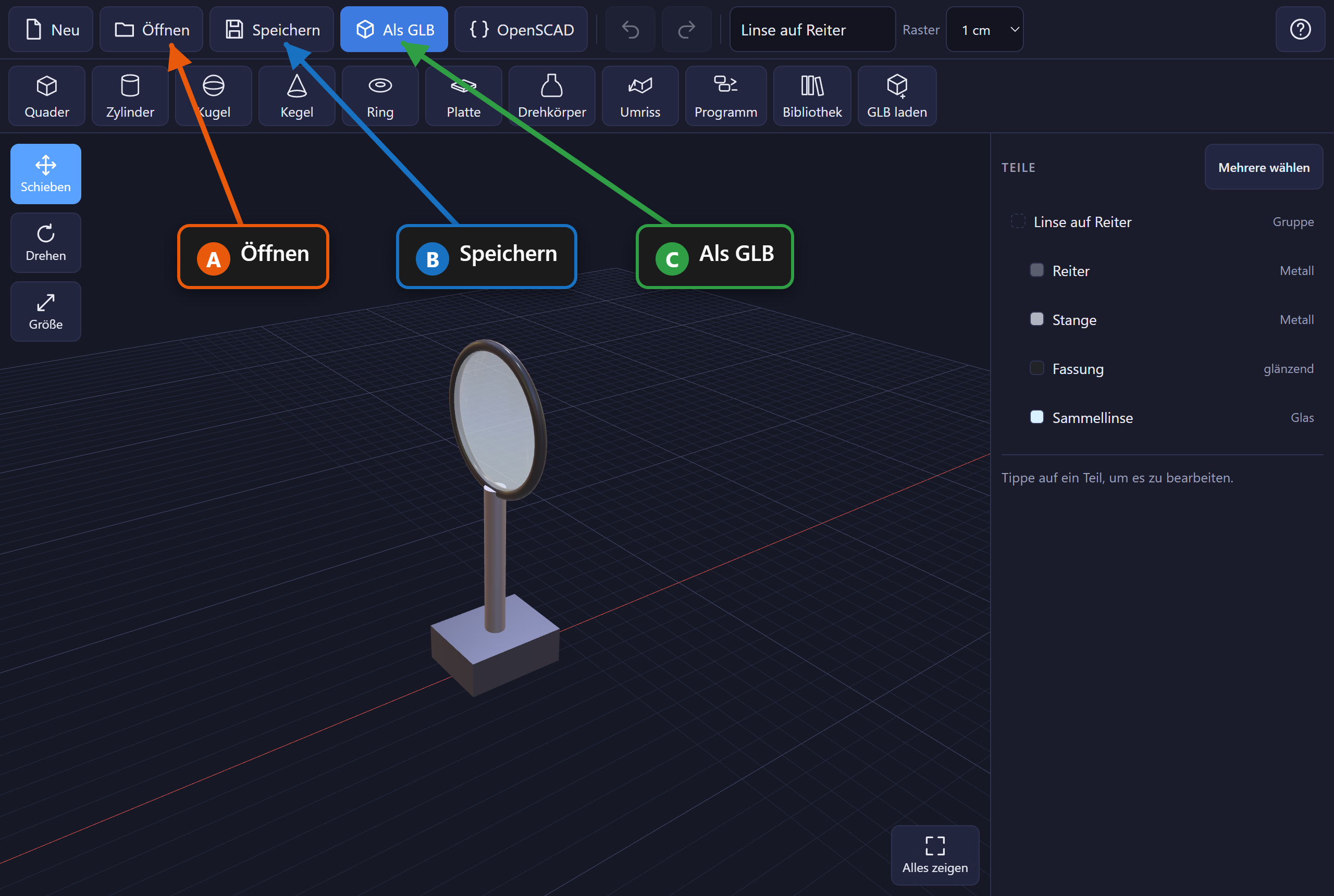
Task: Insert a Platte shape
Action: (x=464, y=96)
